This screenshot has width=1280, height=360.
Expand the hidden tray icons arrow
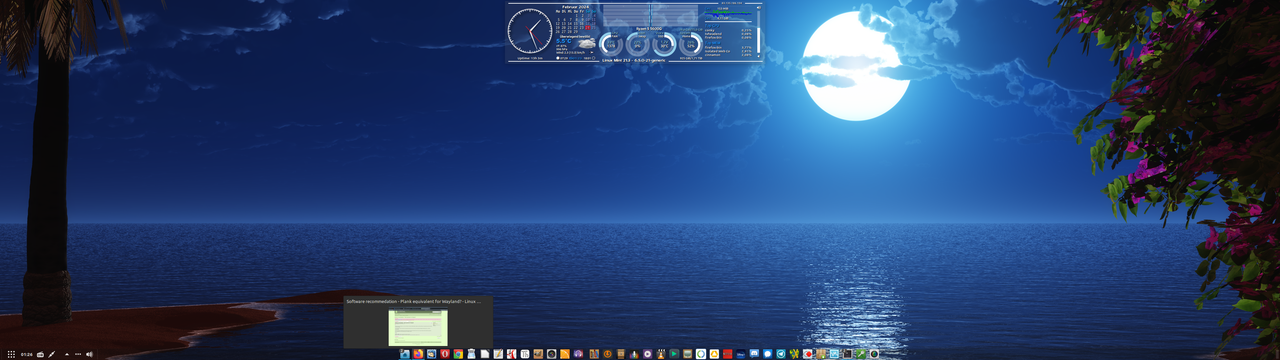(67, 354)
